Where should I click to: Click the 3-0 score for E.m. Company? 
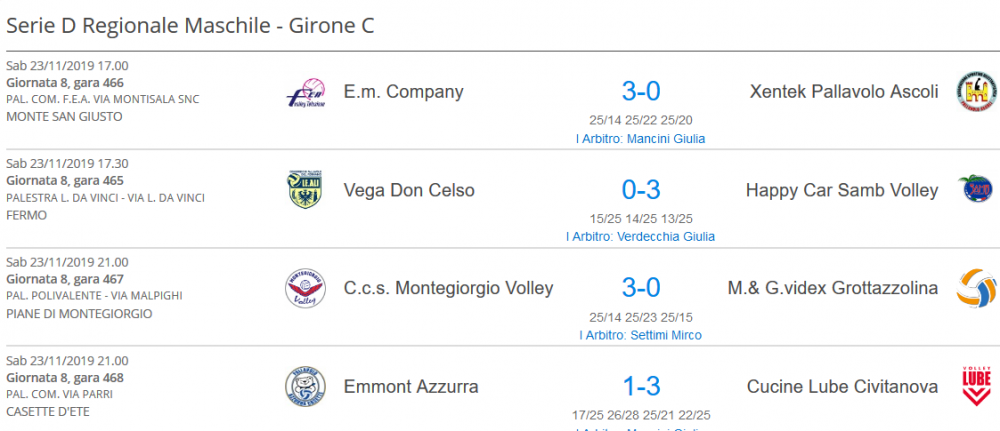click(641, 92)
